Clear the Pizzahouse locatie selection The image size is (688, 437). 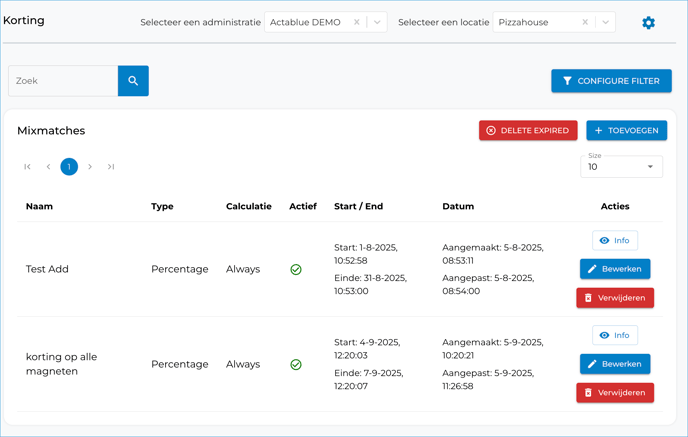coord(585,22)
